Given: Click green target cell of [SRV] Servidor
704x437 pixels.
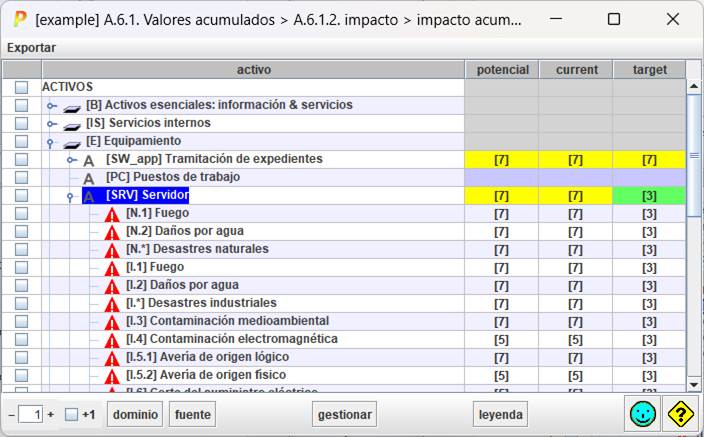Looking at the screenshot, I should coord(649,195).
